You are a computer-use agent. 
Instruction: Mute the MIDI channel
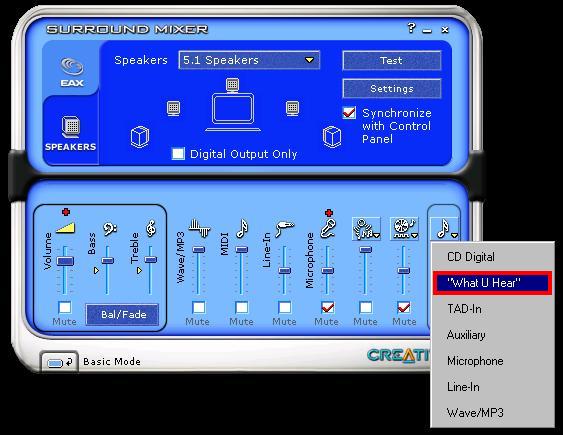[242, 307]
